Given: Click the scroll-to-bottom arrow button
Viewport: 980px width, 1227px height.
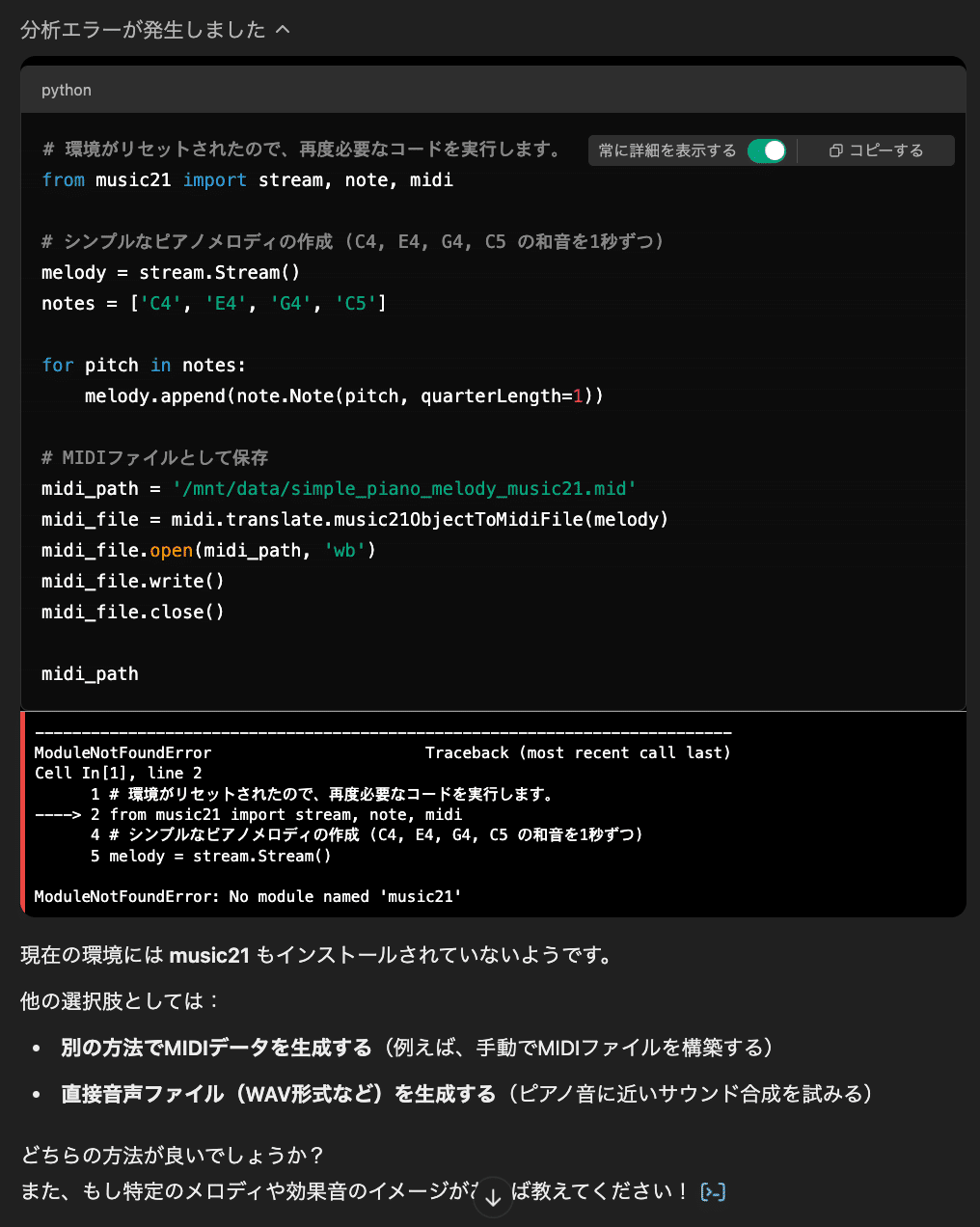Looking at the screenshot, I should (493, 1197).
